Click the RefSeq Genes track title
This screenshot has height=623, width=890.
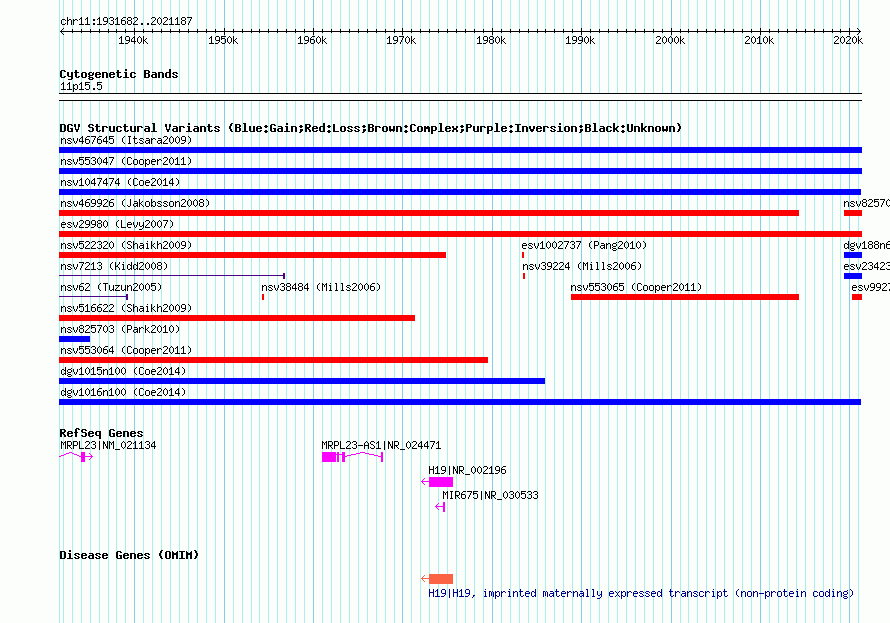point(102,433)
